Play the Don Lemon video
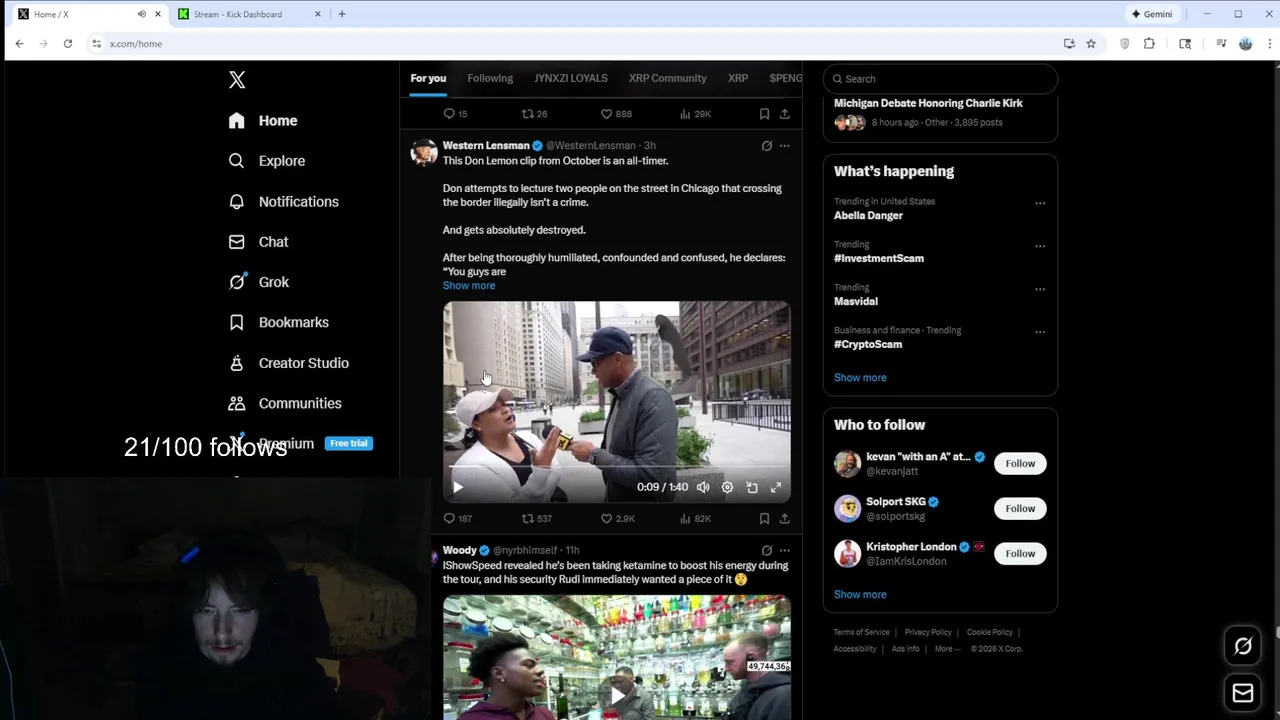Screen dimensions: 1280x720 458,487
